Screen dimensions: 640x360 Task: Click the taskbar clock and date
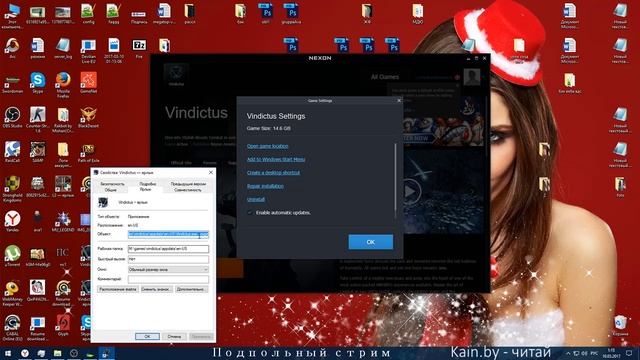coord(611,353)
